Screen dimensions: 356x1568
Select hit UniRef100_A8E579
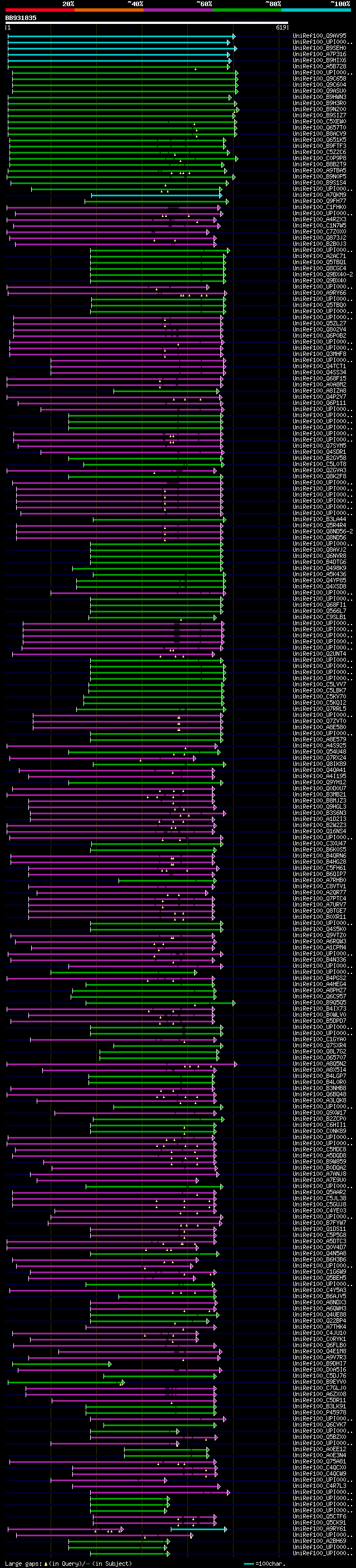click(319, 740)
